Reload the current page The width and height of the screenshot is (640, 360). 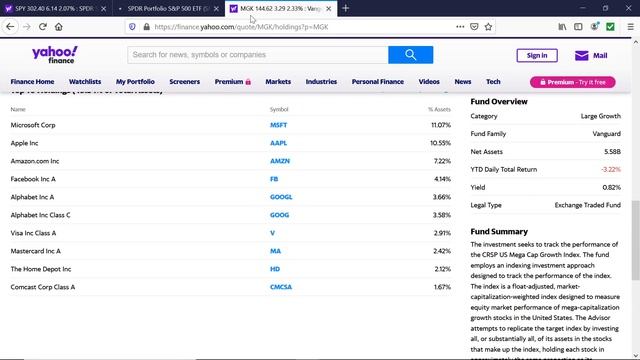tap(42, 27)
